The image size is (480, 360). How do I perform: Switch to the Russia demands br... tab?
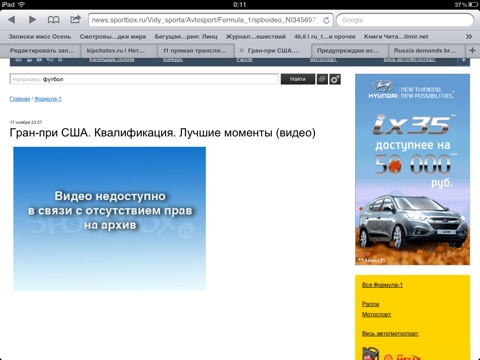click(x=425, y=51)
